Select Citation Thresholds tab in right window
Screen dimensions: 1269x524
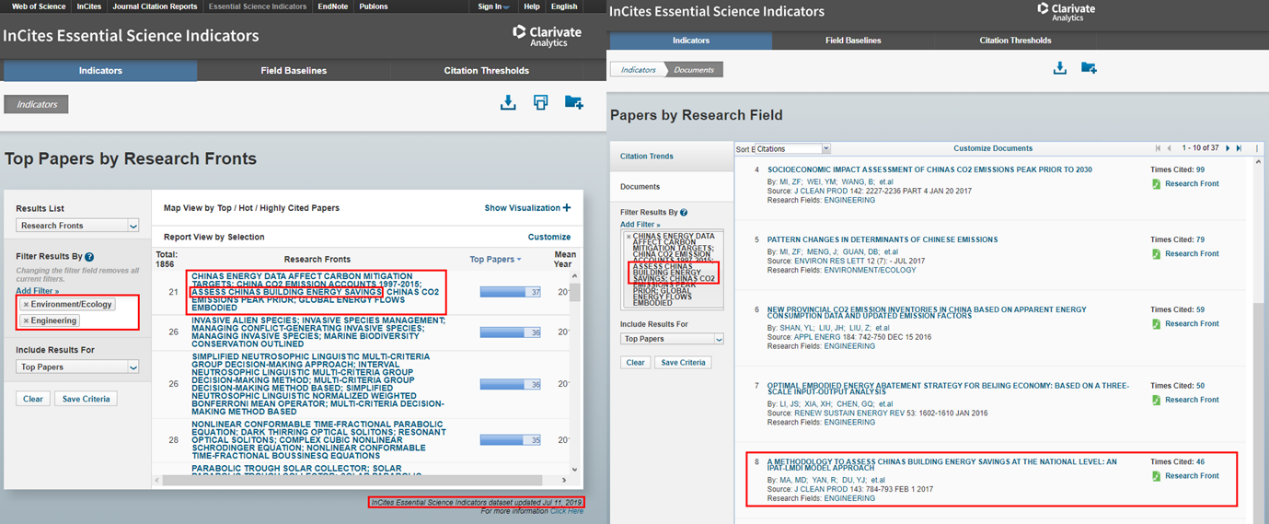pos(1015,41)
